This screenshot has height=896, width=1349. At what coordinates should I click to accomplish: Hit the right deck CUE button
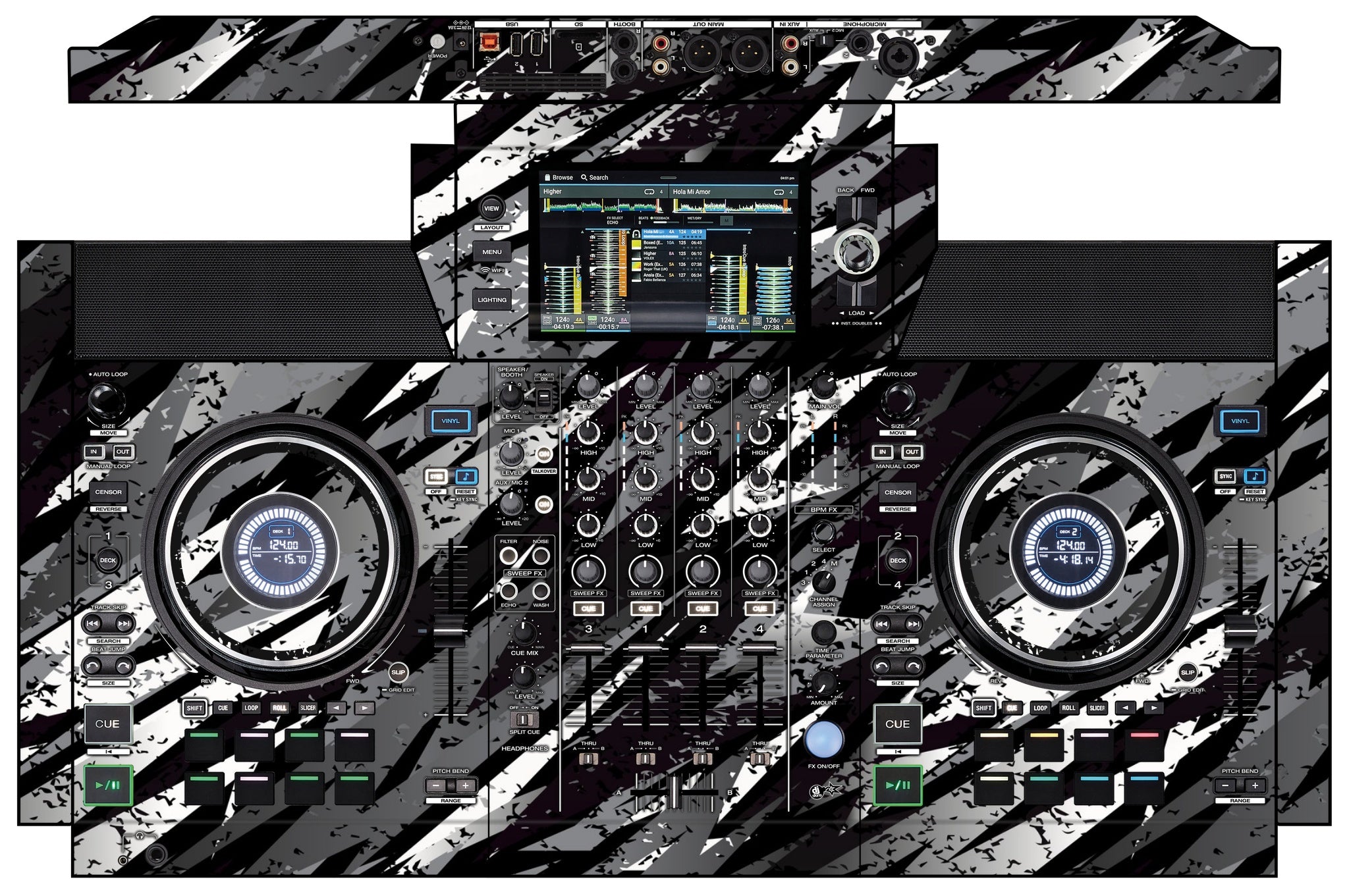click(897, 724)
